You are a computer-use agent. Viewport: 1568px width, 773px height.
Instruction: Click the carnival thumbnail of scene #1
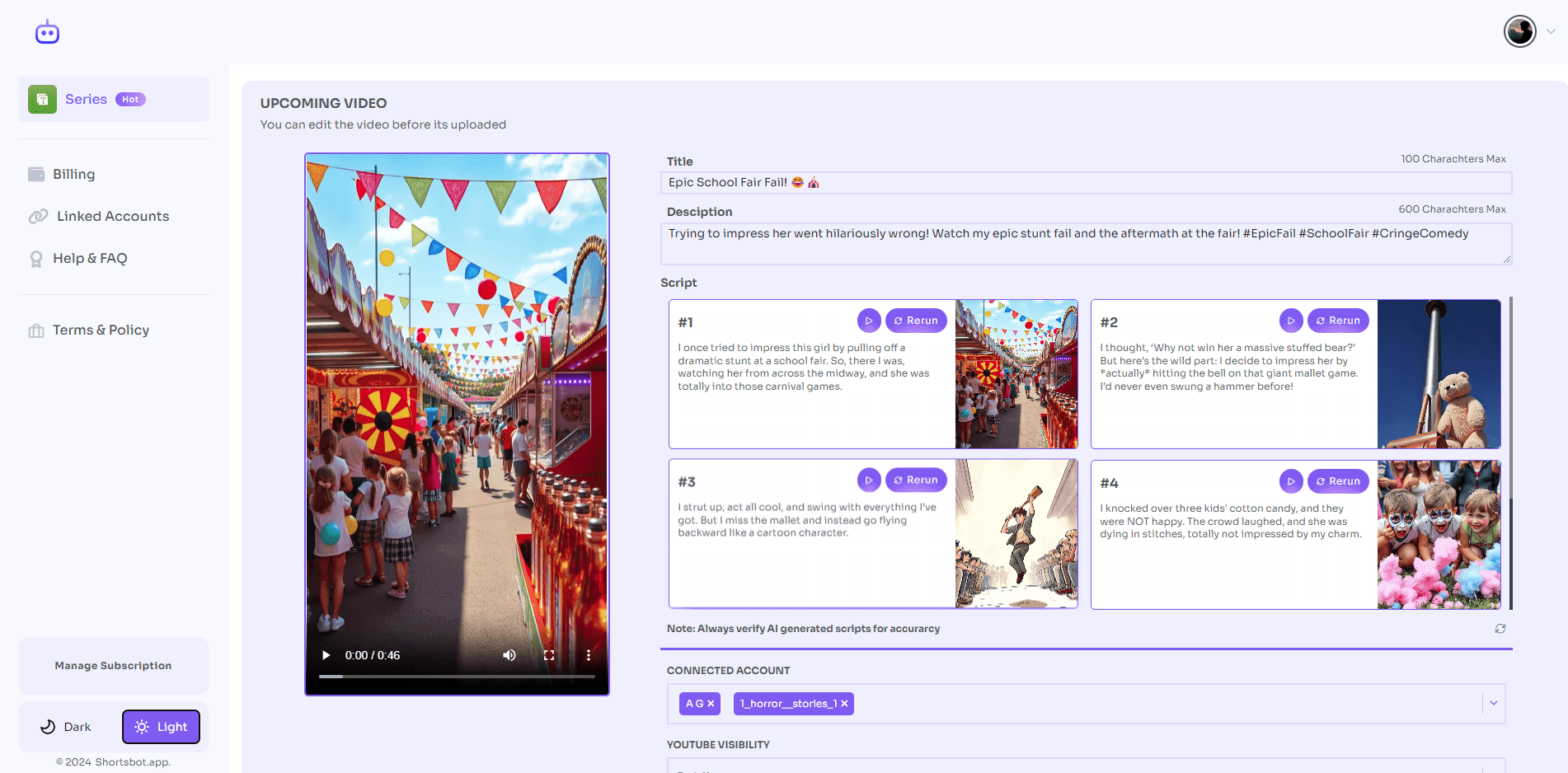(1016, 374)
